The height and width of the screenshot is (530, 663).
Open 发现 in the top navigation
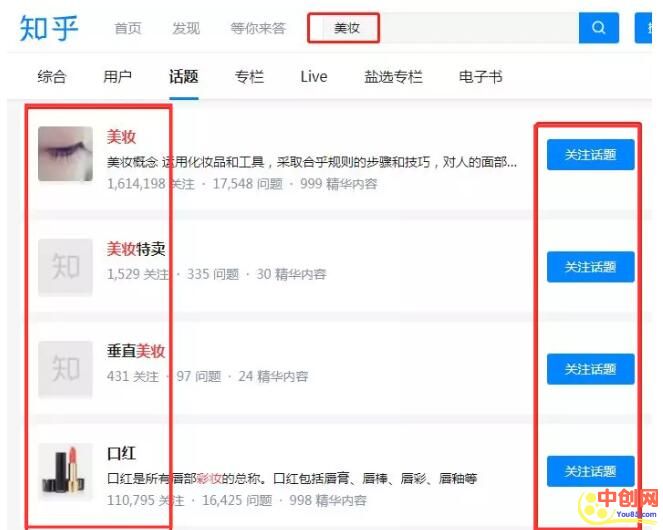point(186,29)
